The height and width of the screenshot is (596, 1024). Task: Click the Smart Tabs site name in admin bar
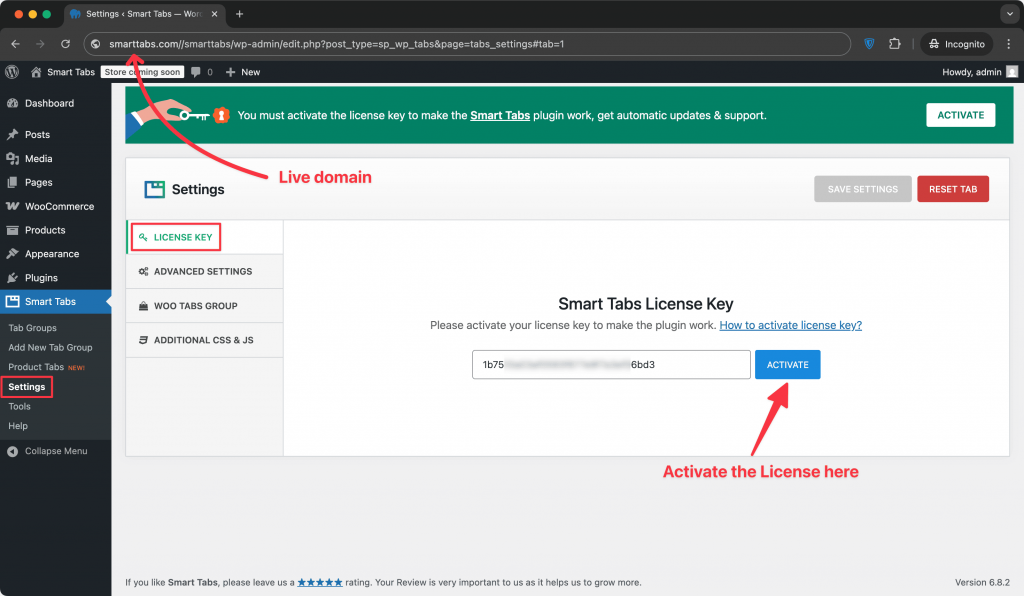[71, 72]
